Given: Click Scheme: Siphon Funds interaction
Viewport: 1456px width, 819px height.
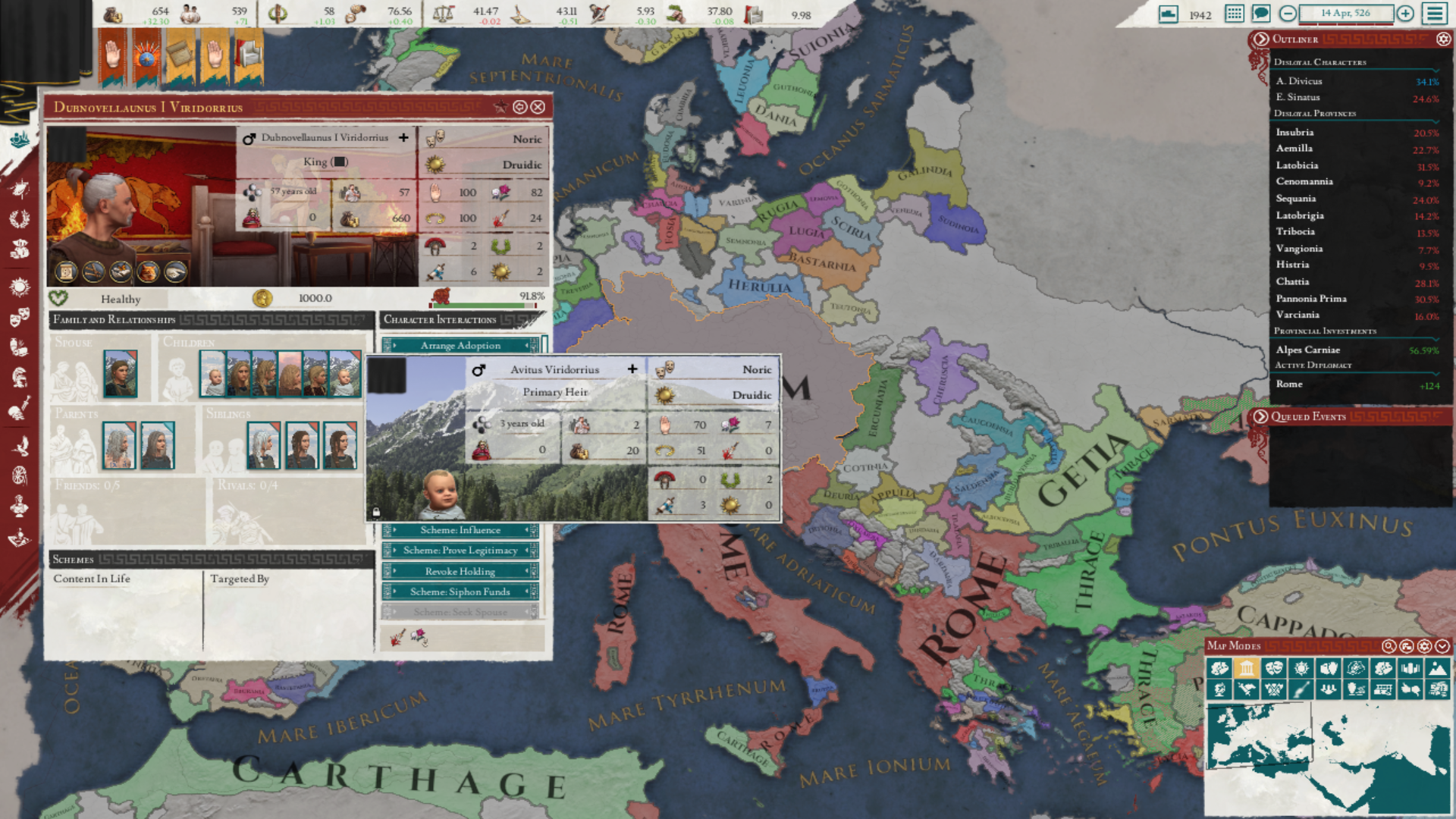Looking at the screenshot, I should click(x=460, y=591).
